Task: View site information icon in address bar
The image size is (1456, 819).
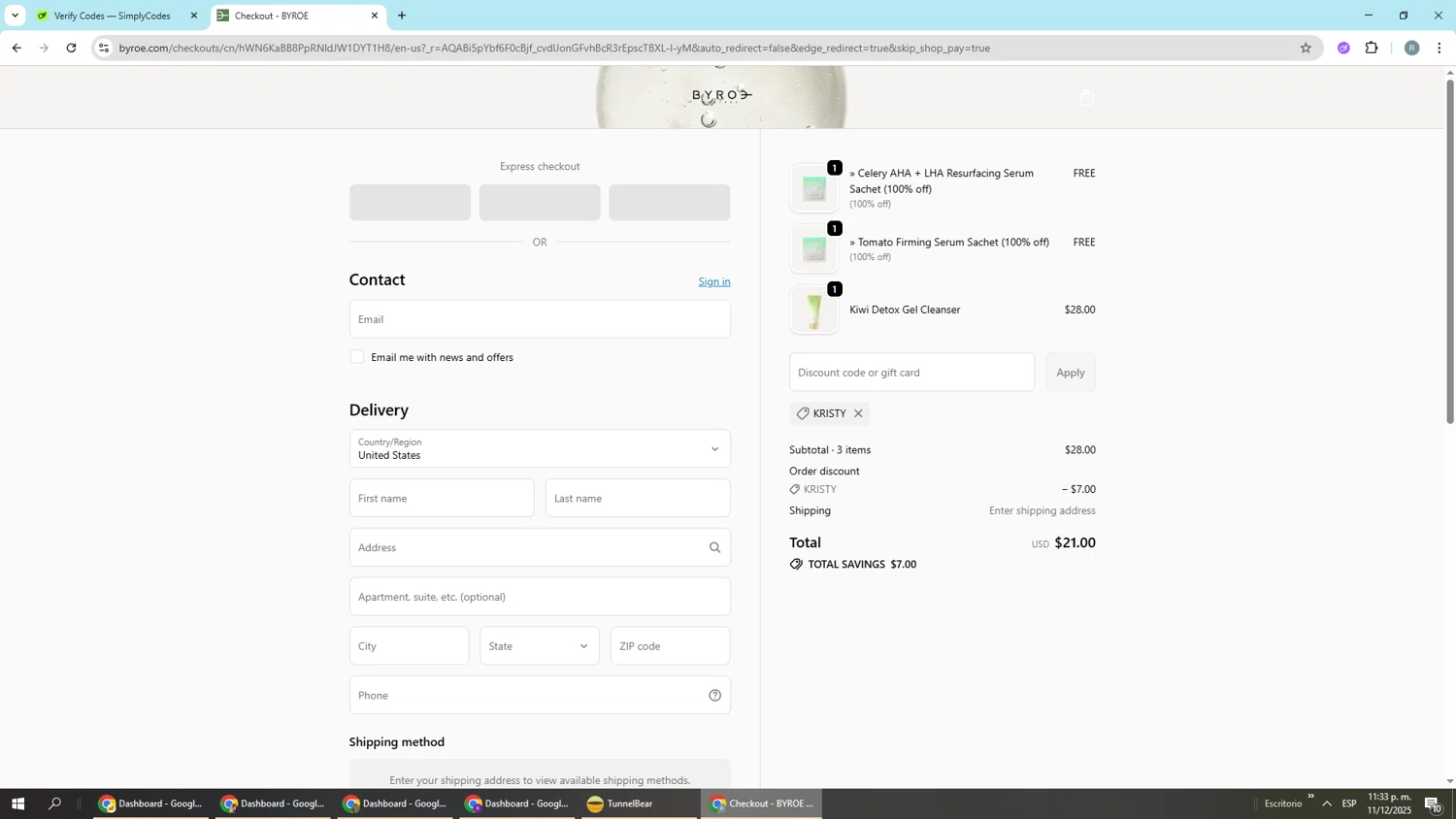Action: (104, 48)
